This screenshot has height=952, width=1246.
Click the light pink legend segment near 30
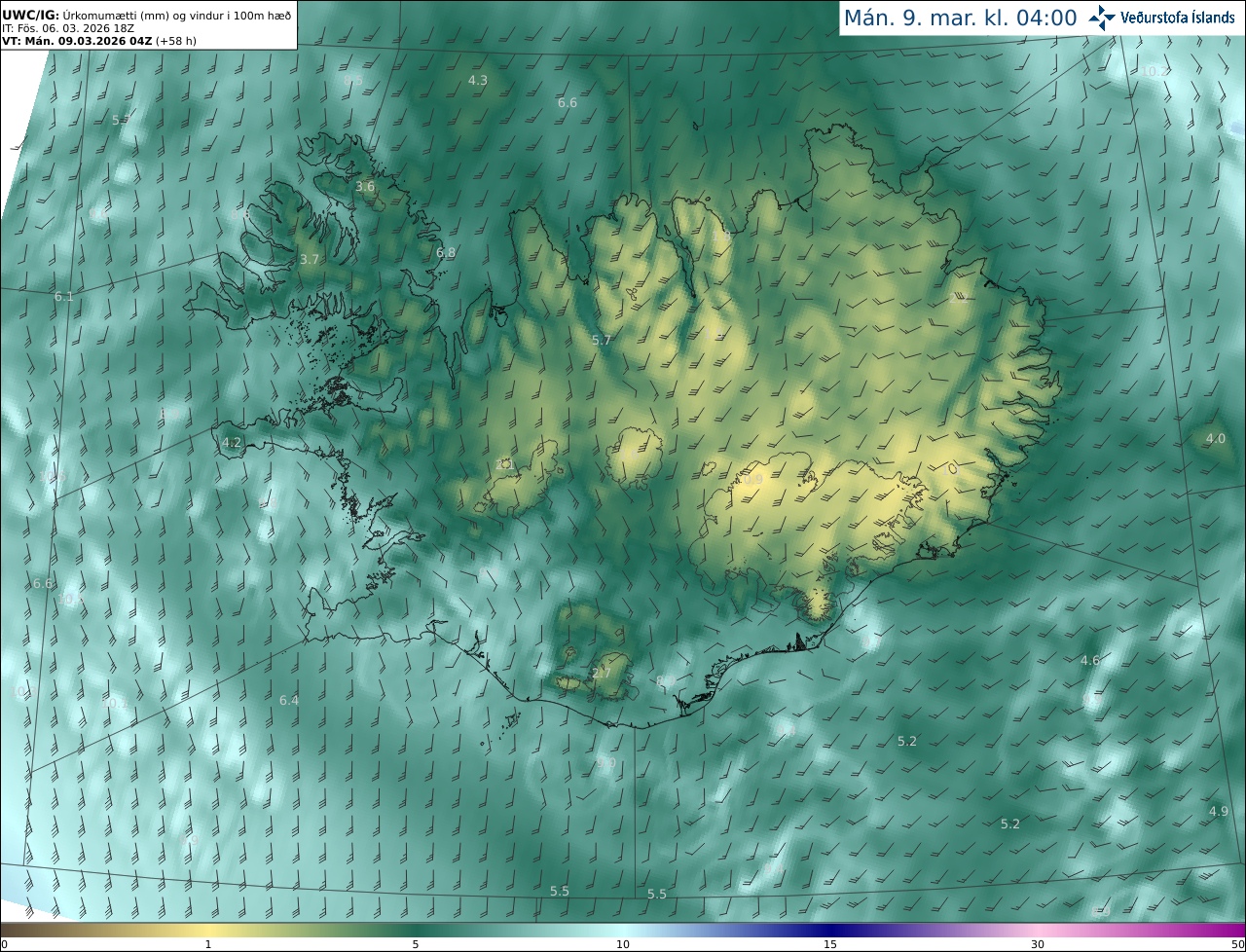tap(1038, 930)
